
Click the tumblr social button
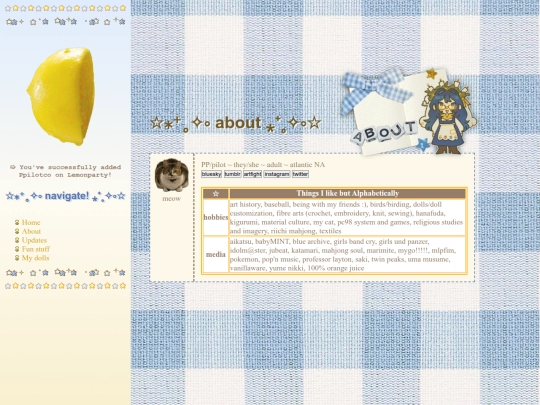(x=232, y=174)
